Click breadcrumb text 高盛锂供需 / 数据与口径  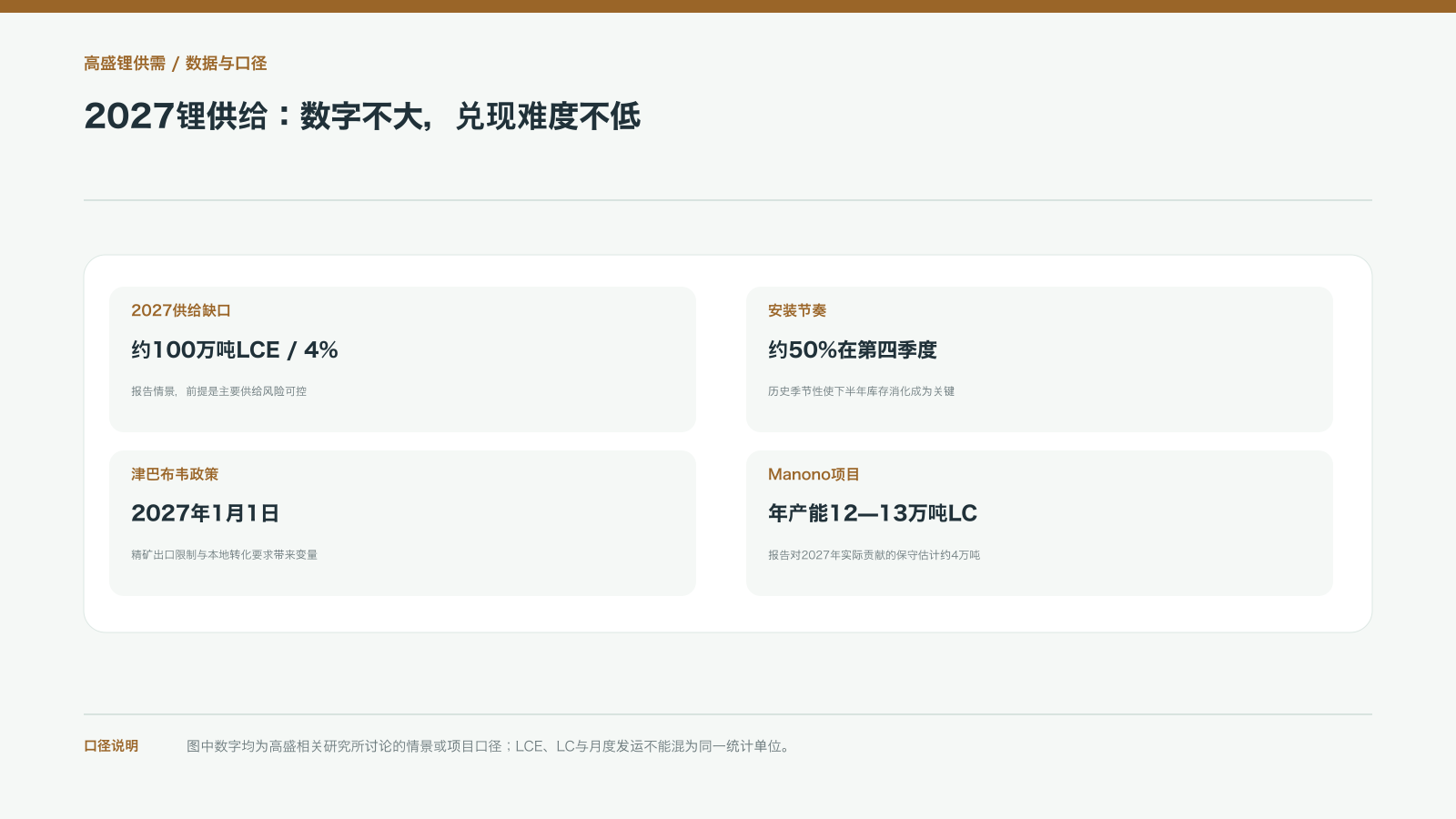(x=176, y=64)
